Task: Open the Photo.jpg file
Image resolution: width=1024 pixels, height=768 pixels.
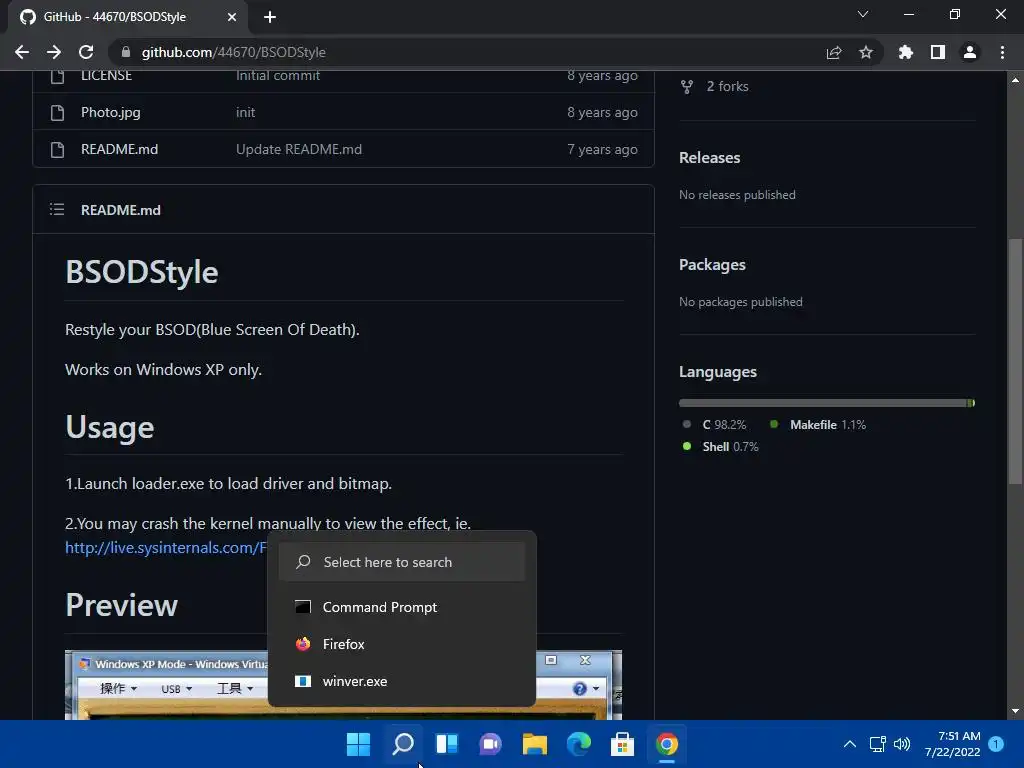Action: 110,112
